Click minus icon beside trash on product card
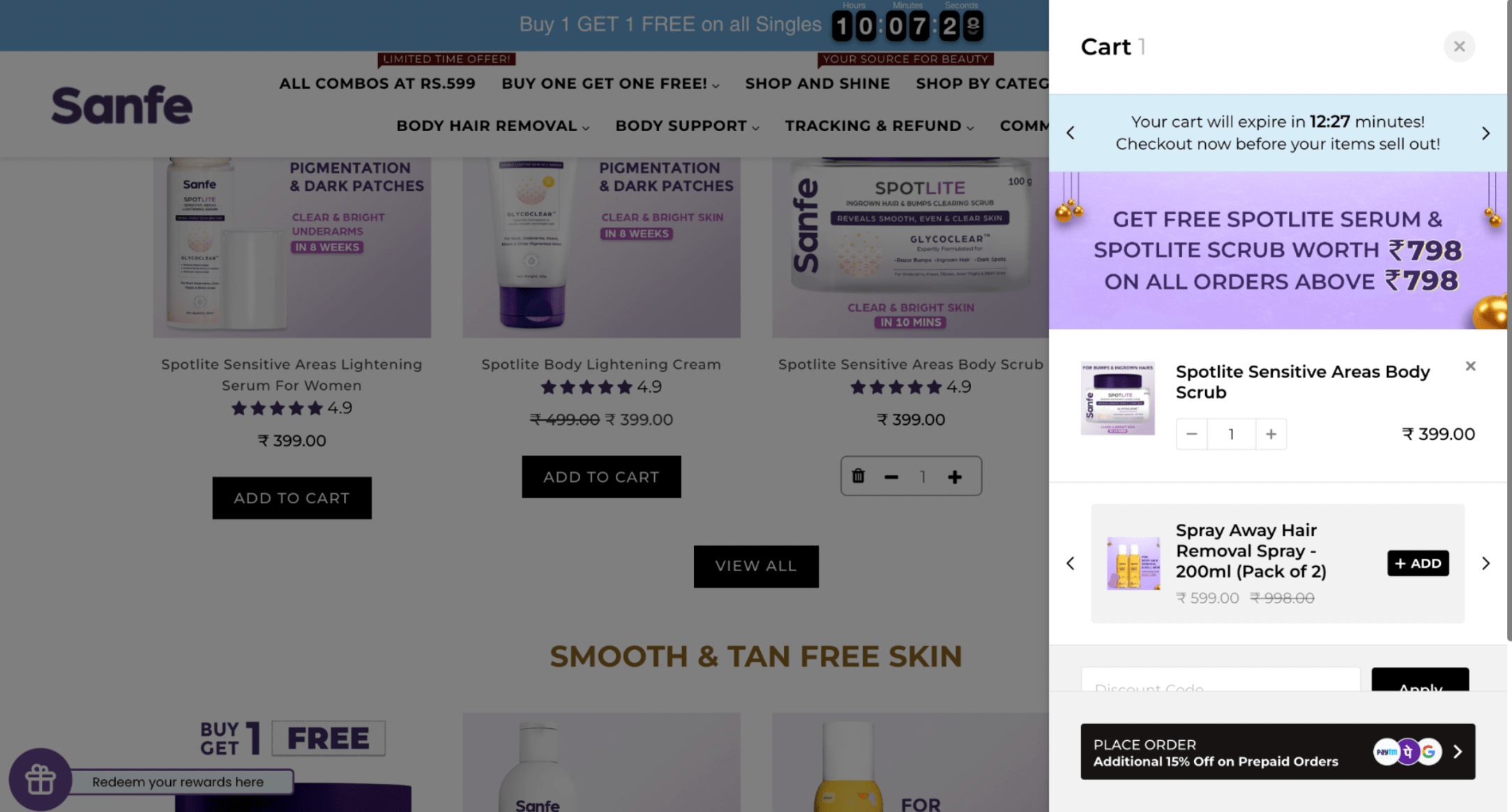 pyautogui.click(x=891, y=477)
